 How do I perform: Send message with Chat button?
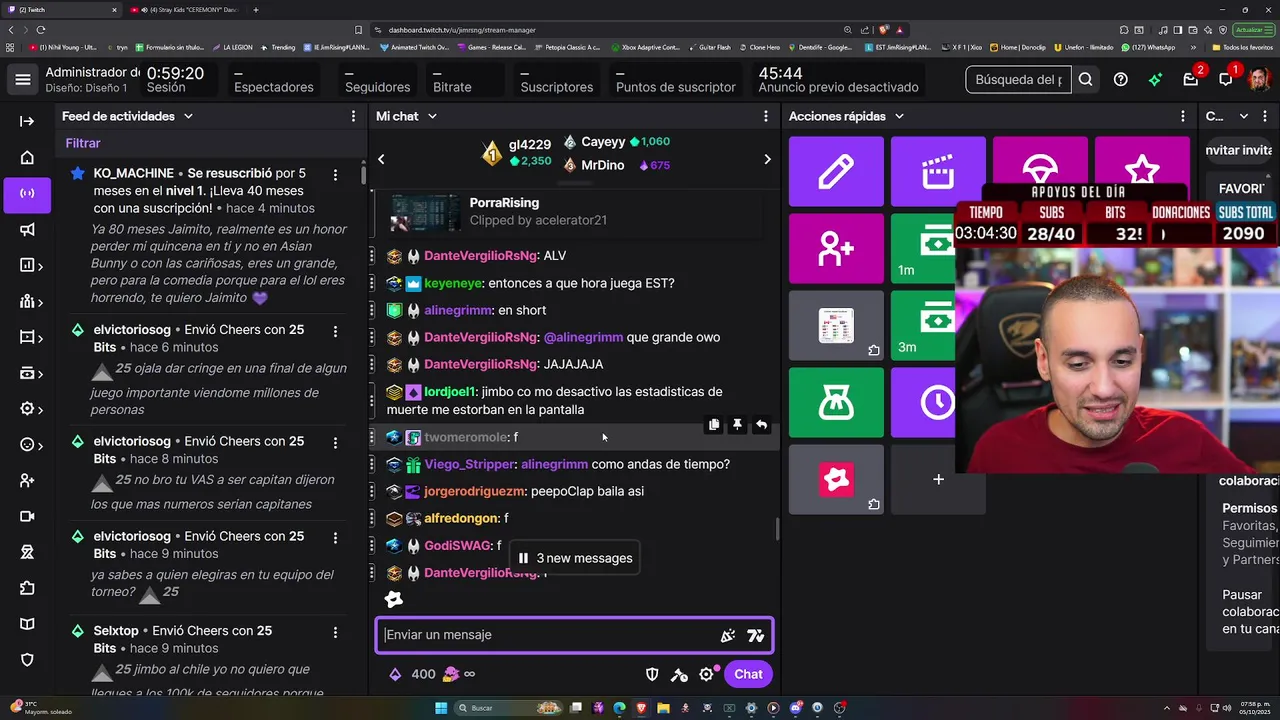click(748, 674)
